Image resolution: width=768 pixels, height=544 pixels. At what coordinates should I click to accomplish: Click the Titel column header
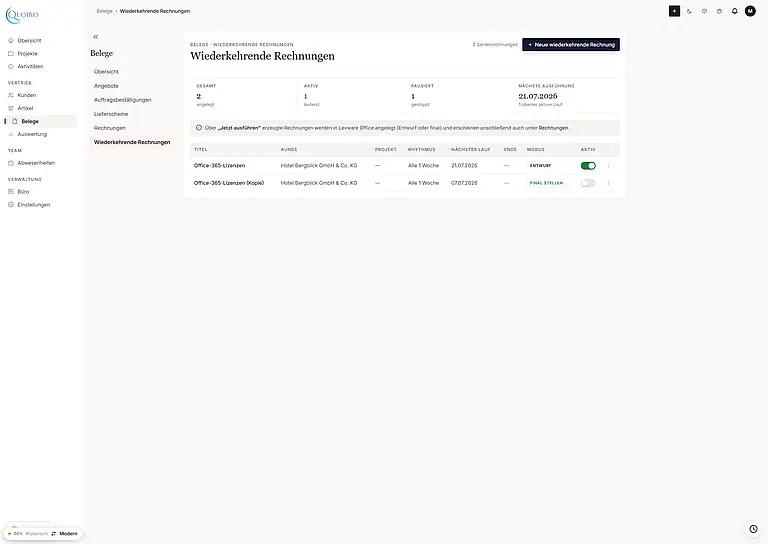click(201, 150)
